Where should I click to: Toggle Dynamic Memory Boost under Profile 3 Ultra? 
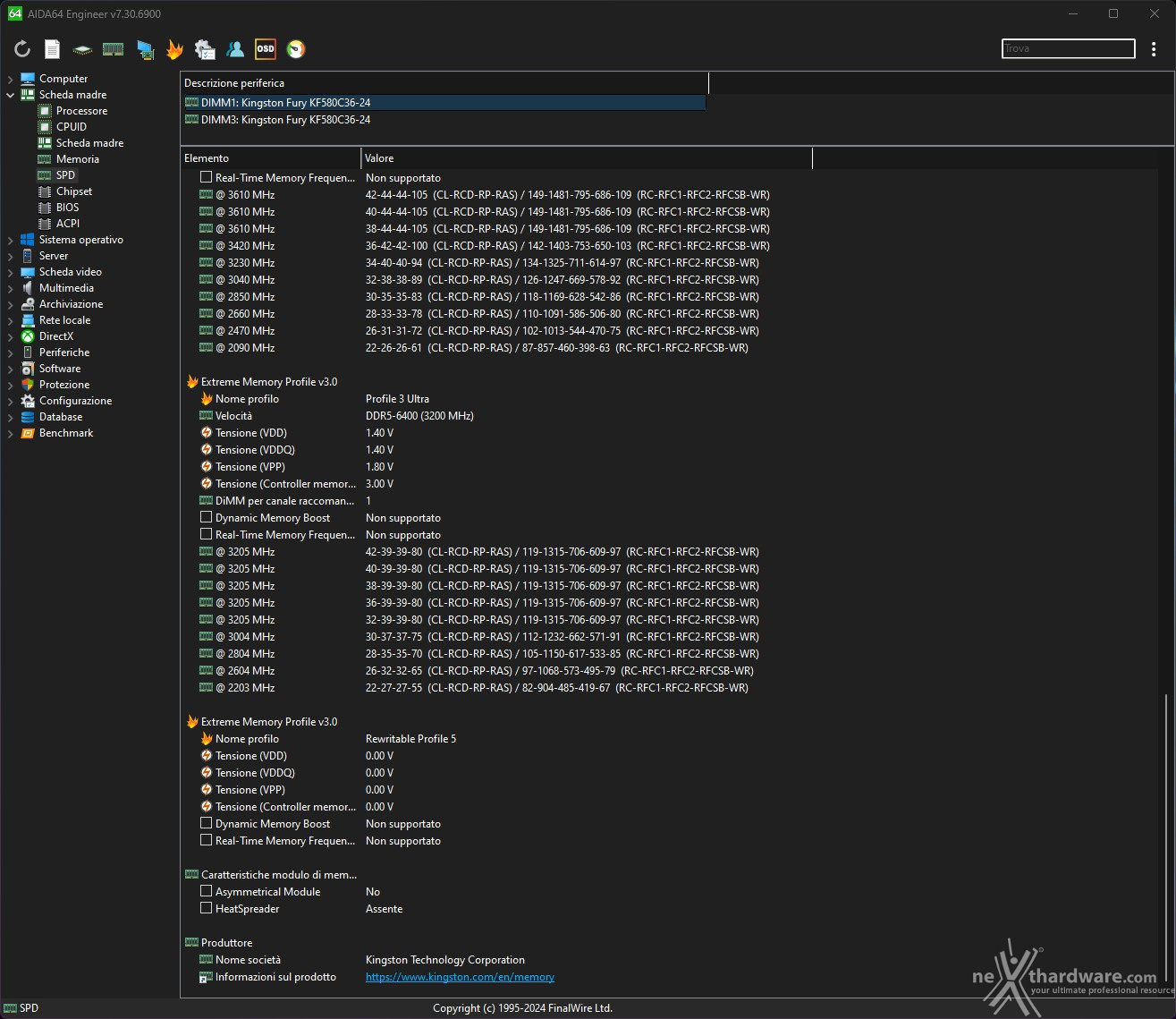point(207,518)
